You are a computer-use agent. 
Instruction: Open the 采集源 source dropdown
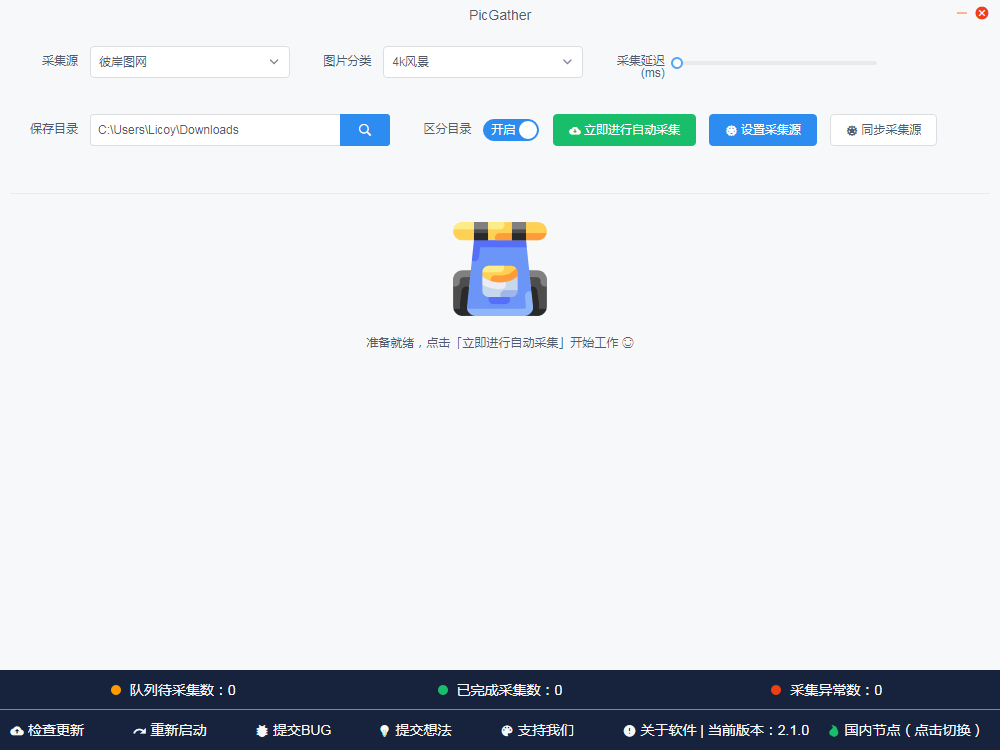[x=189, y=62]
